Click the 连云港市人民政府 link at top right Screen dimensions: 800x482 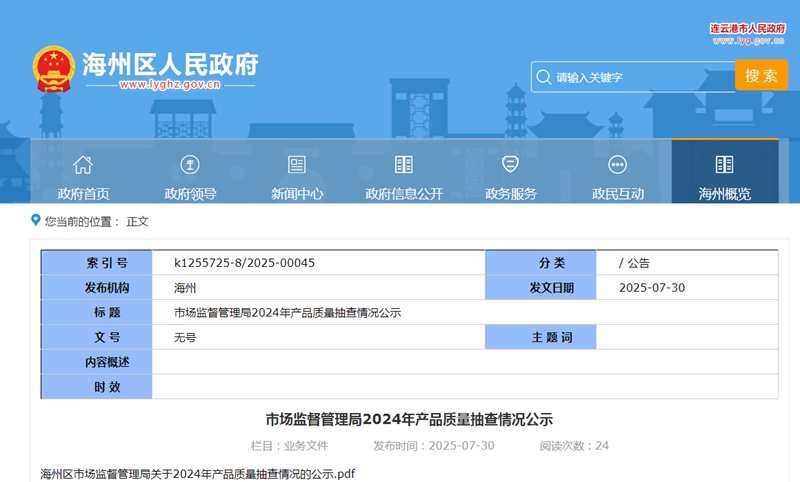[747, 28]
